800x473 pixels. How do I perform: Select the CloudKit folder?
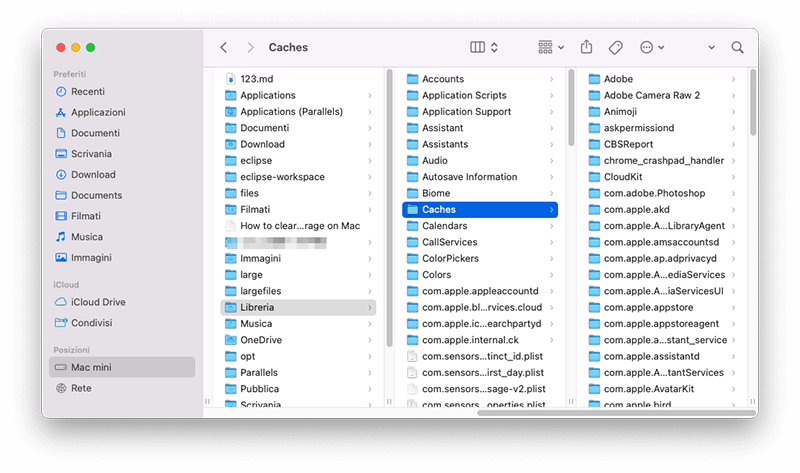coord(662,177)
